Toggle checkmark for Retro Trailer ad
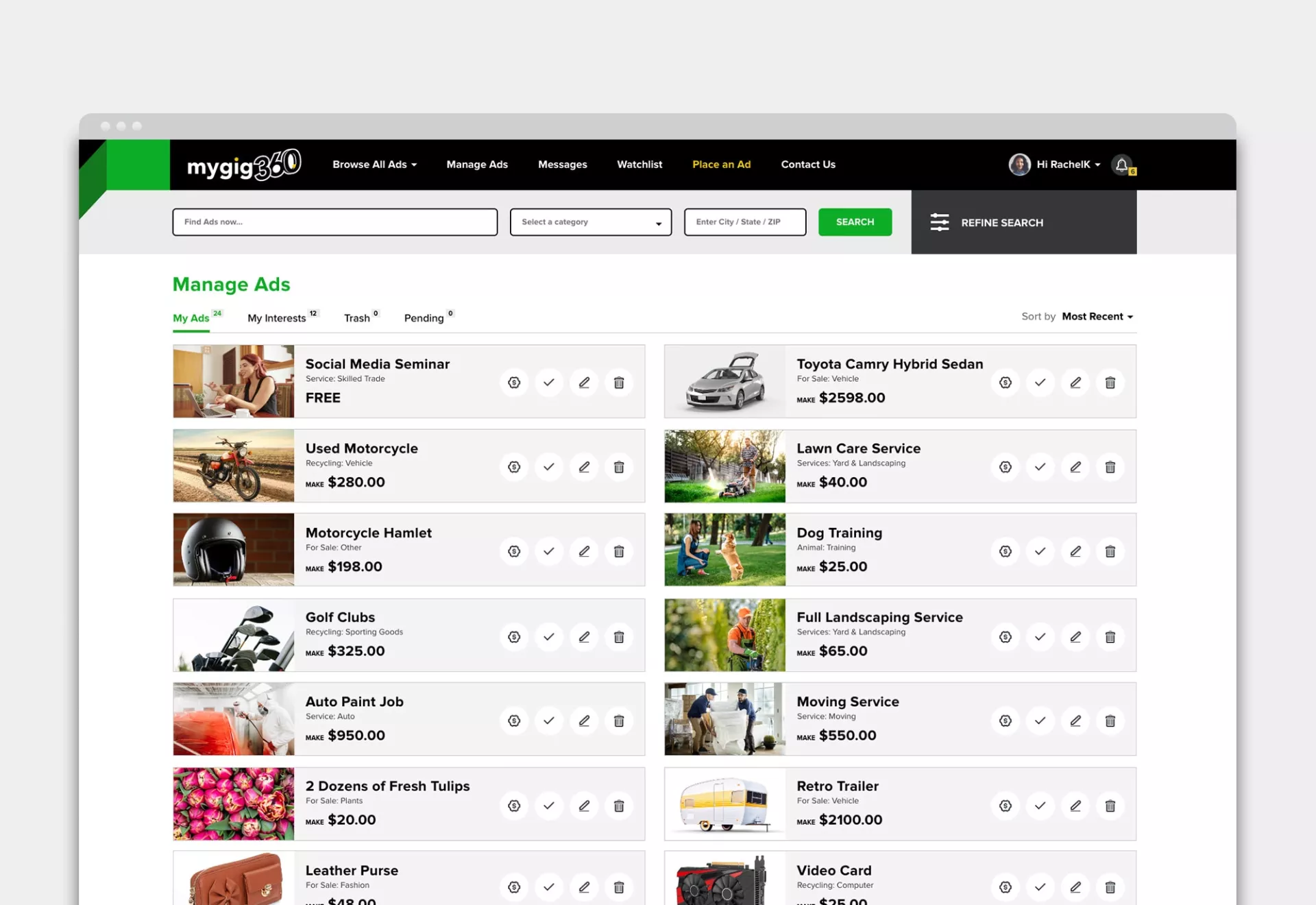Viewport: 1316px width, 905px height. (x=1040, y=806)
